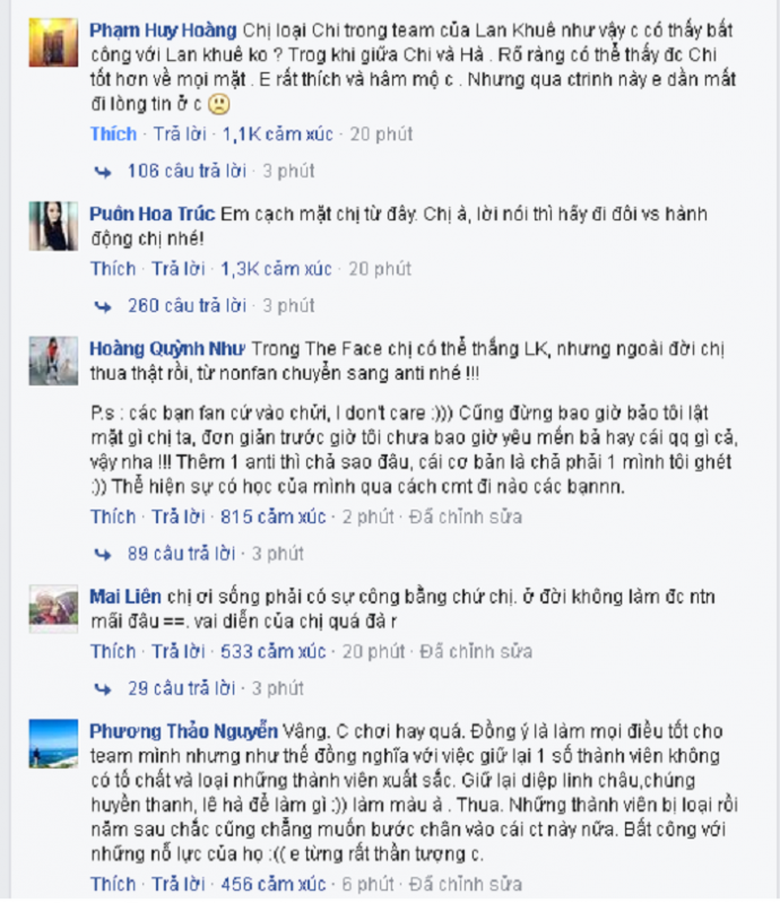Screen dimensions: 780x903
Task: Click the reply arrow icon beside 260 câu trả lời
Action: (x=103, y=306)
